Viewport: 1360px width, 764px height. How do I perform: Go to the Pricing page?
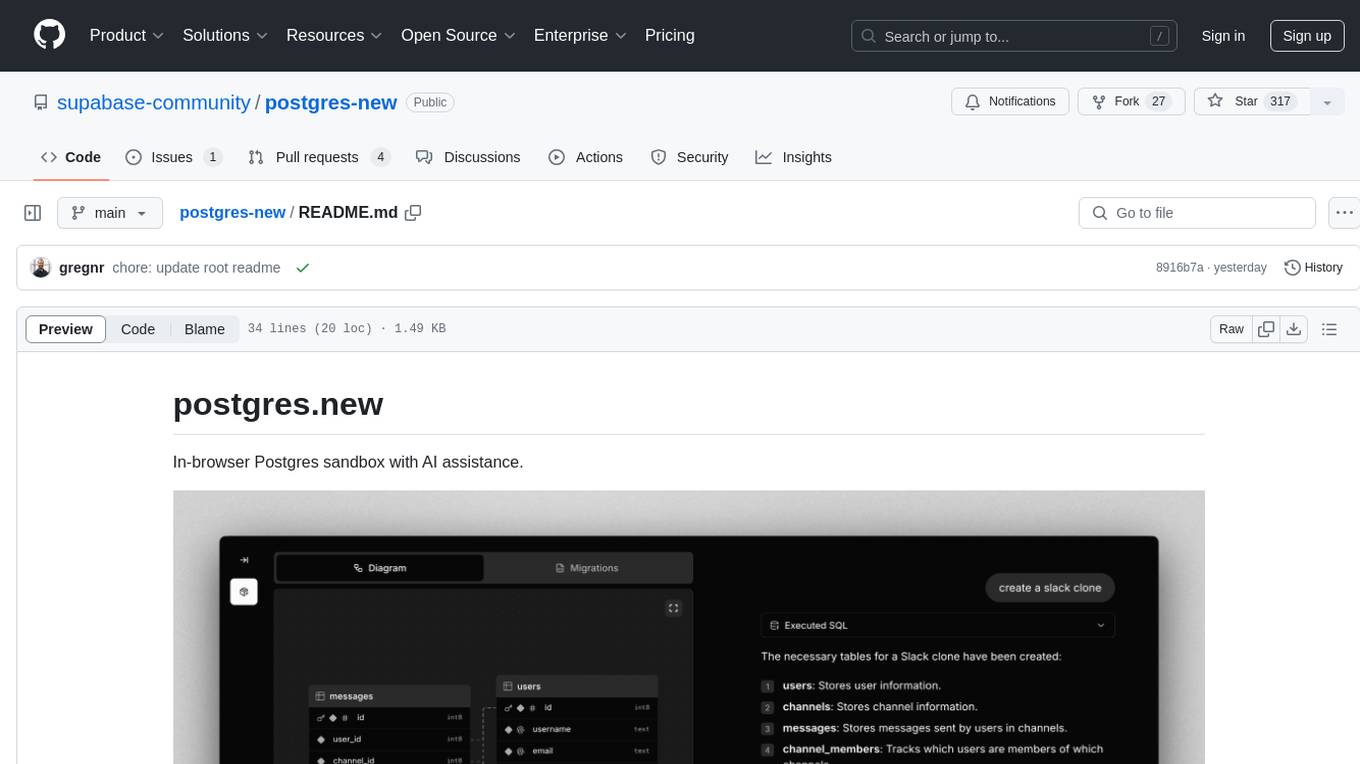(x=670, y=35)
